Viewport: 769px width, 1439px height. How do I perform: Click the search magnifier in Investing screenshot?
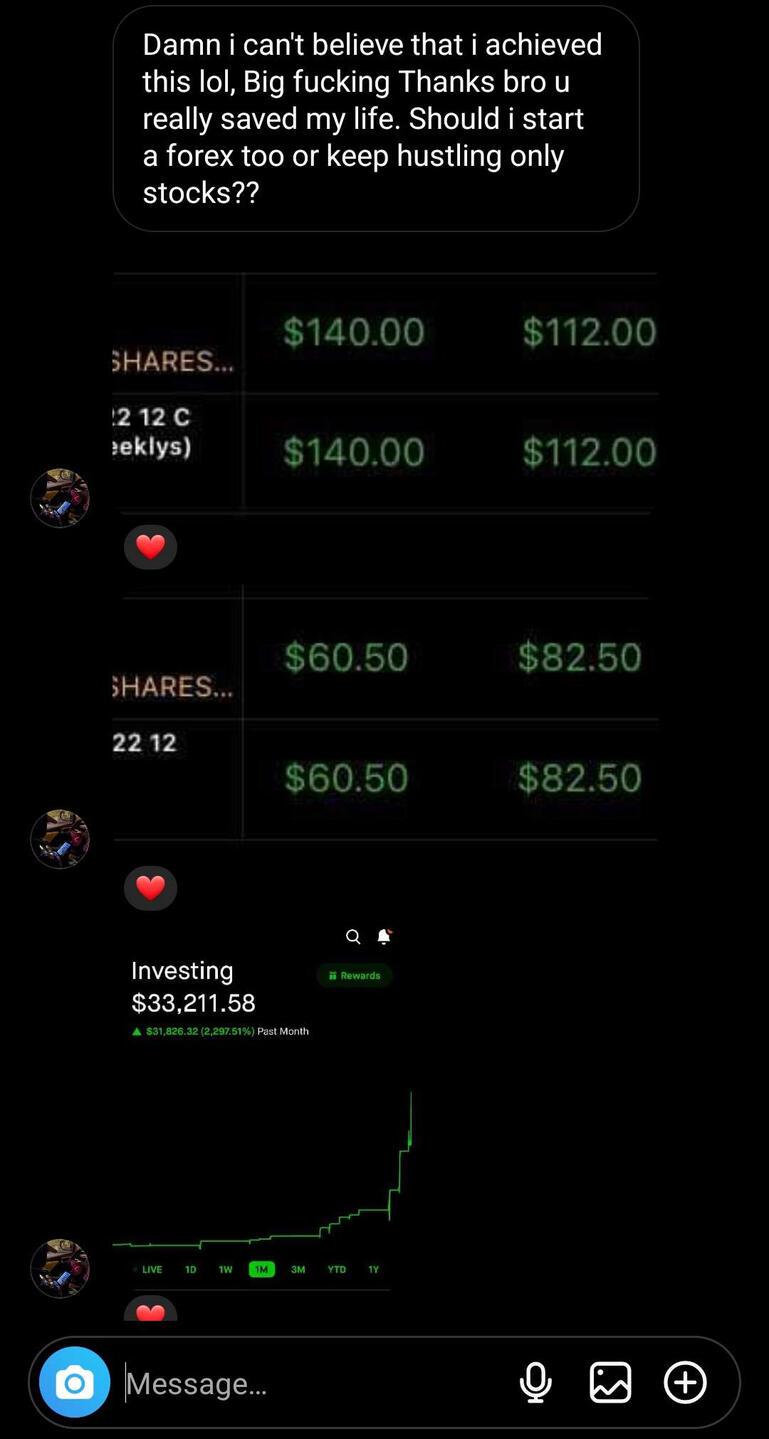pyautogui.click(x=353, y=937)
